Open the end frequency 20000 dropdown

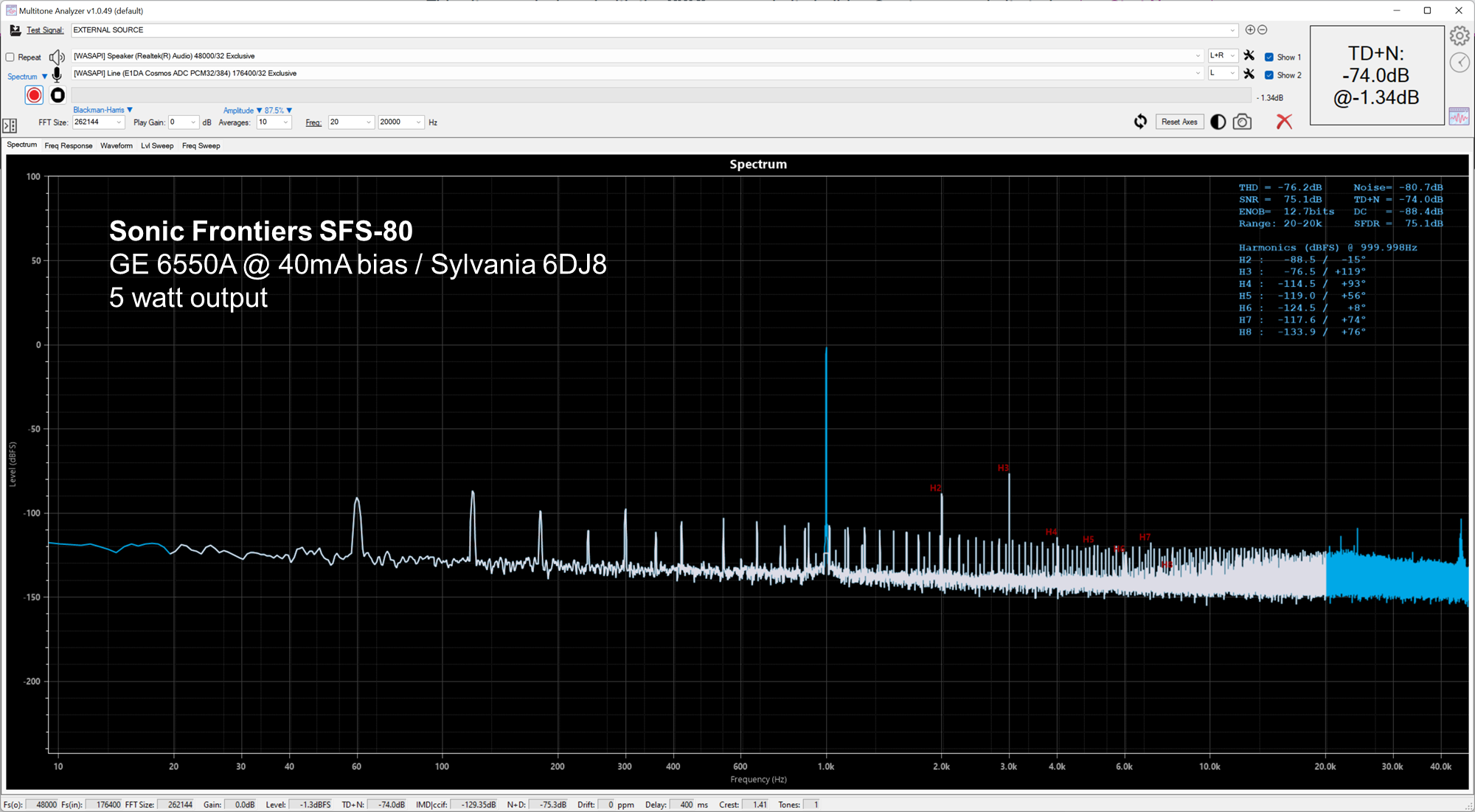[400, 122]
